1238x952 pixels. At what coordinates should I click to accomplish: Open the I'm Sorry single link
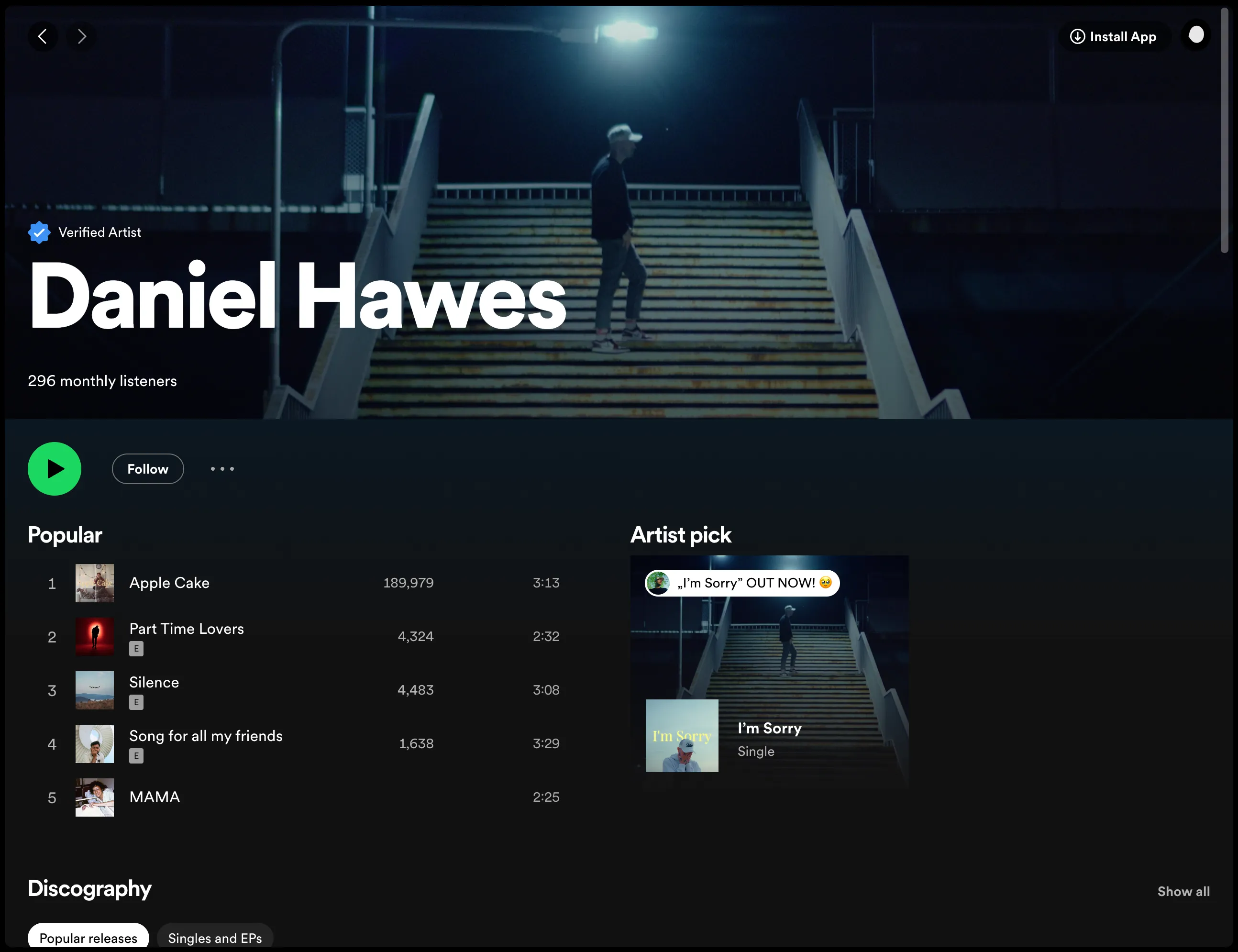coord(769,728)
